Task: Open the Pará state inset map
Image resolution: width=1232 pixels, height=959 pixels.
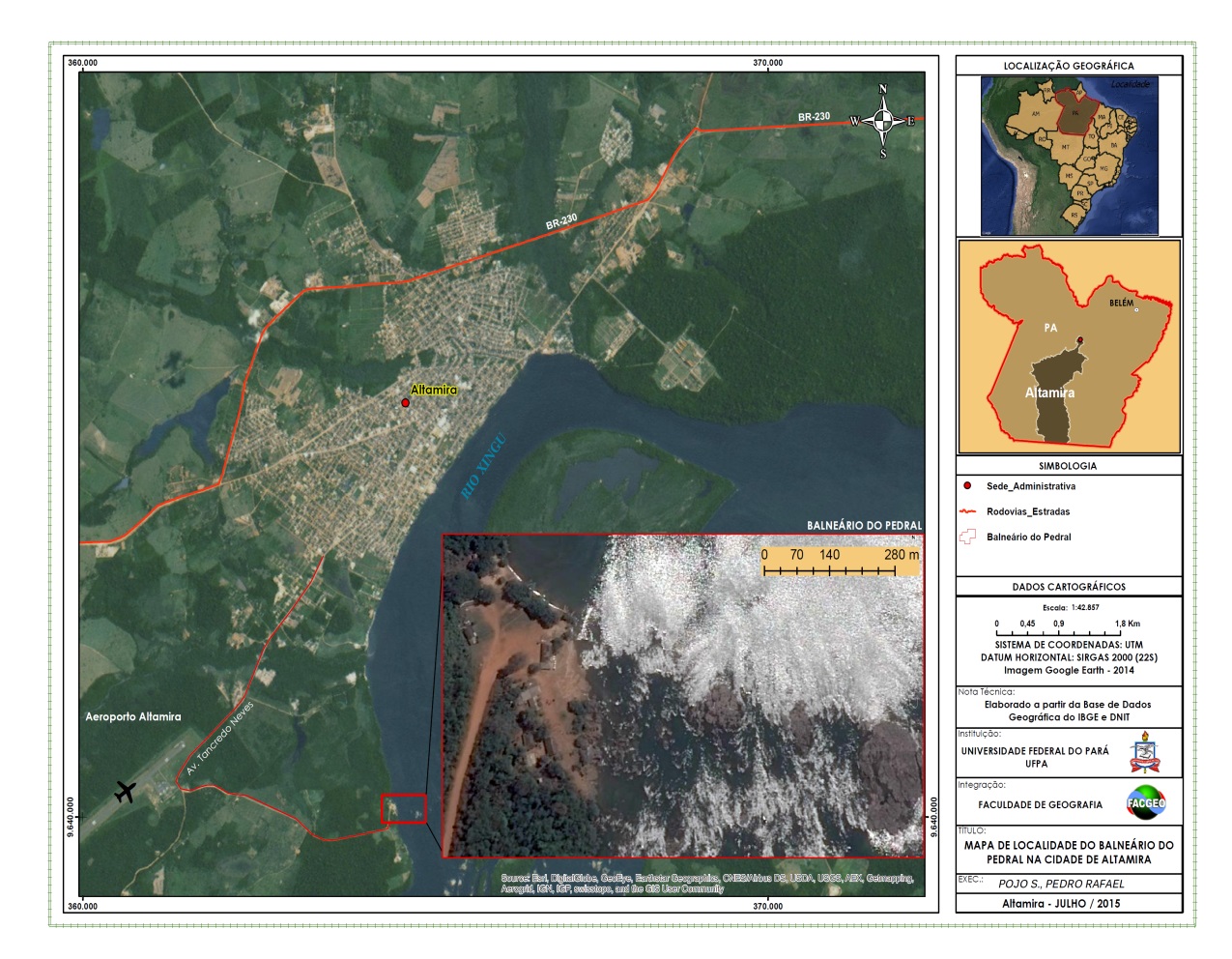Action: (1069, 347)
